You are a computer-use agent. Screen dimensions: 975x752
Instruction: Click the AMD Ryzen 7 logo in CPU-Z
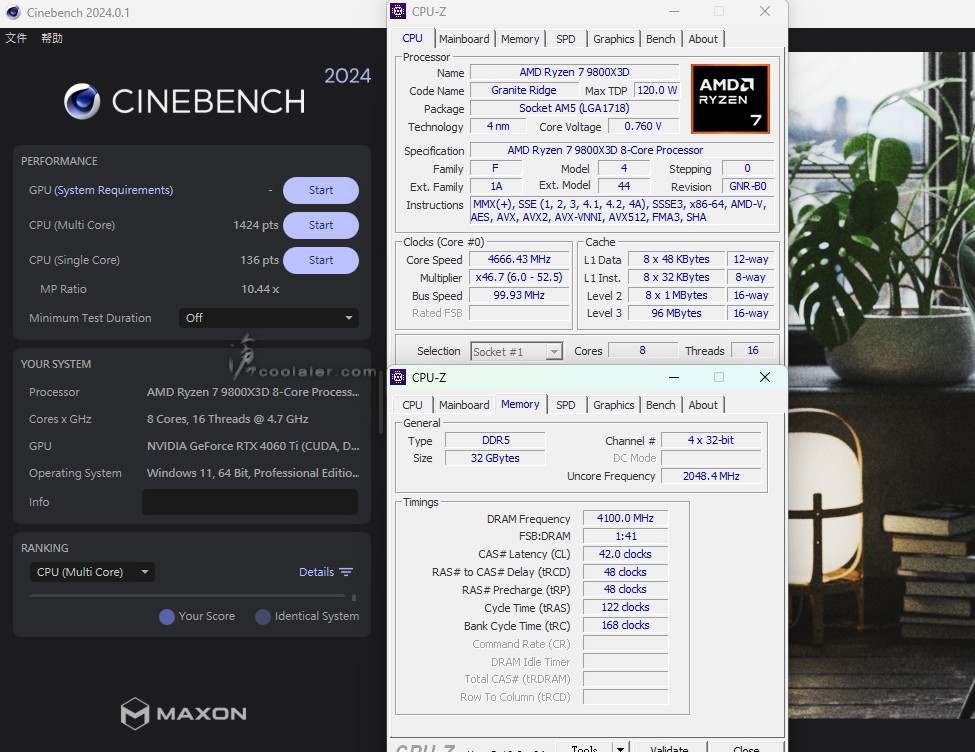click(x=730, y=99)
